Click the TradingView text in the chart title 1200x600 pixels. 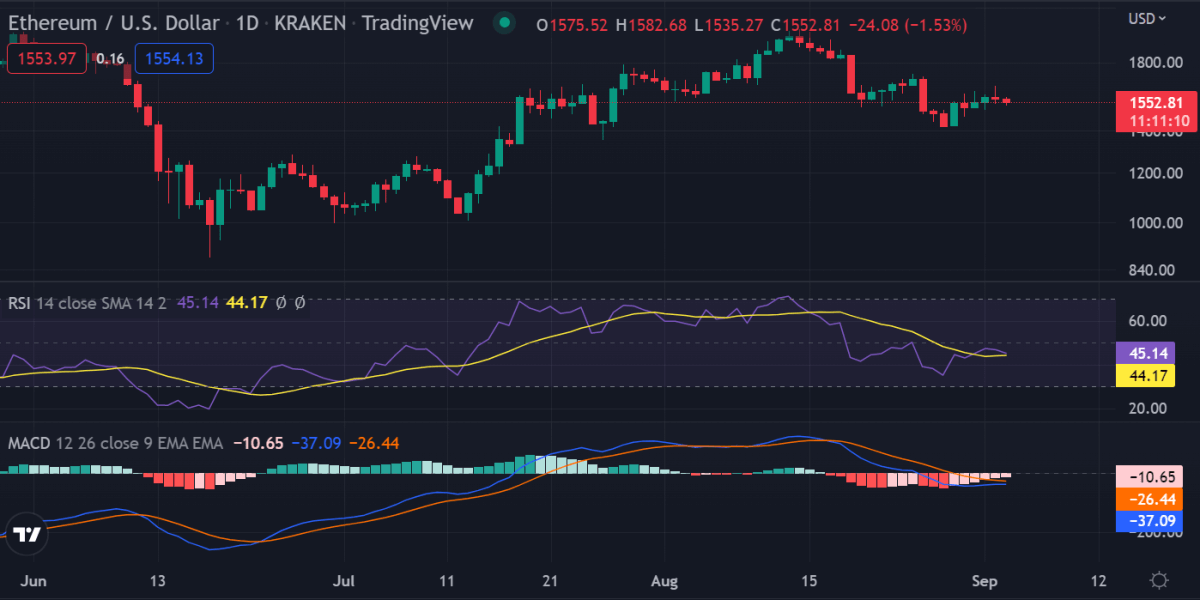coord(417,23)
